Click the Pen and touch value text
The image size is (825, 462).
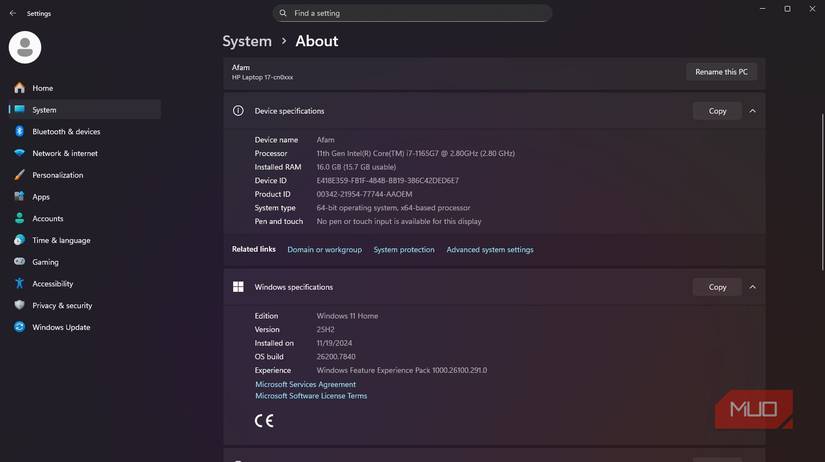tap(399, 222)
